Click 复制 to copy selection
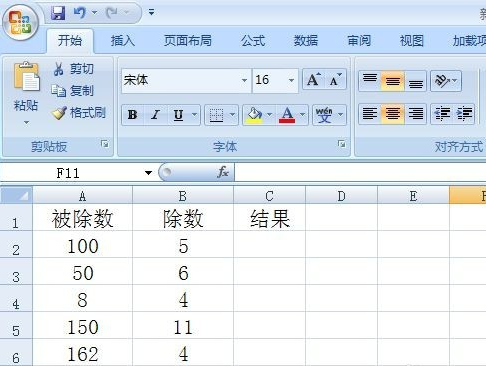 point(73,91)
